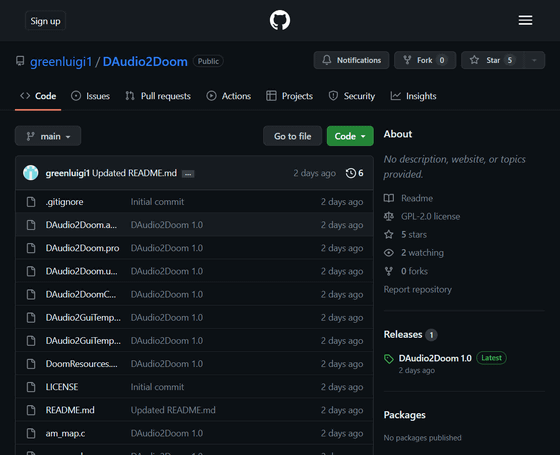The image size is (560, 455).
Task: Click the Sign up button
Action: pos(45,21)
